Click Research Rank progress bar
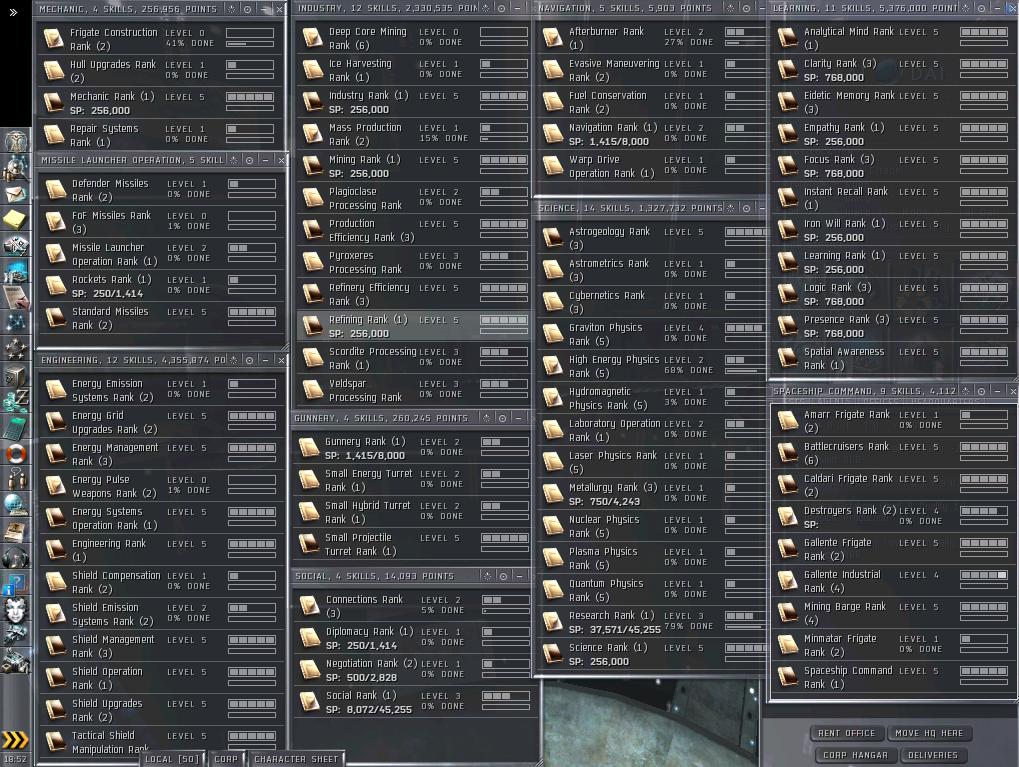 pyautogui.click(x=745, y=628)
